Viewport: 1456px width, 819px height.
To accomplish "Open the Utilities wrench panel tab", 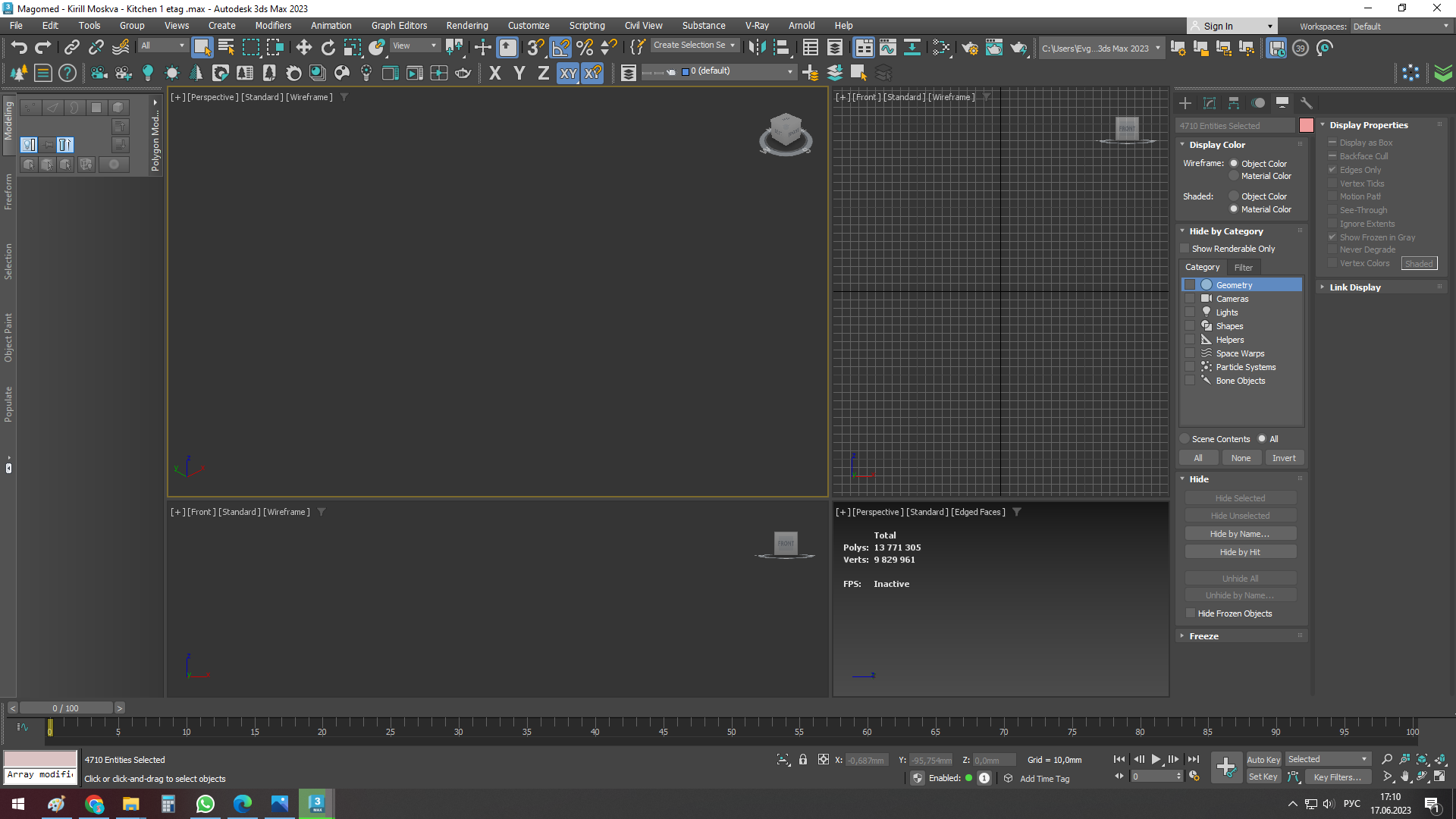I will [x=1307, y=103].
